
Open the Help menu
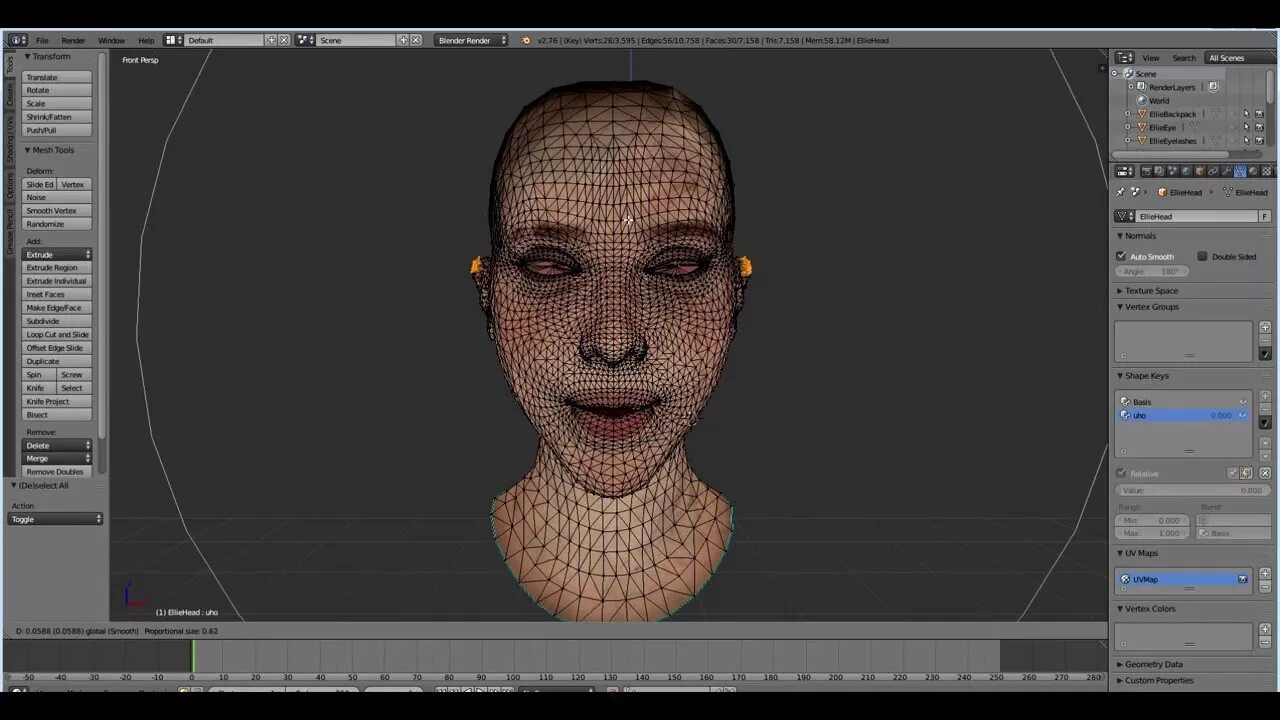click(146, 40)
